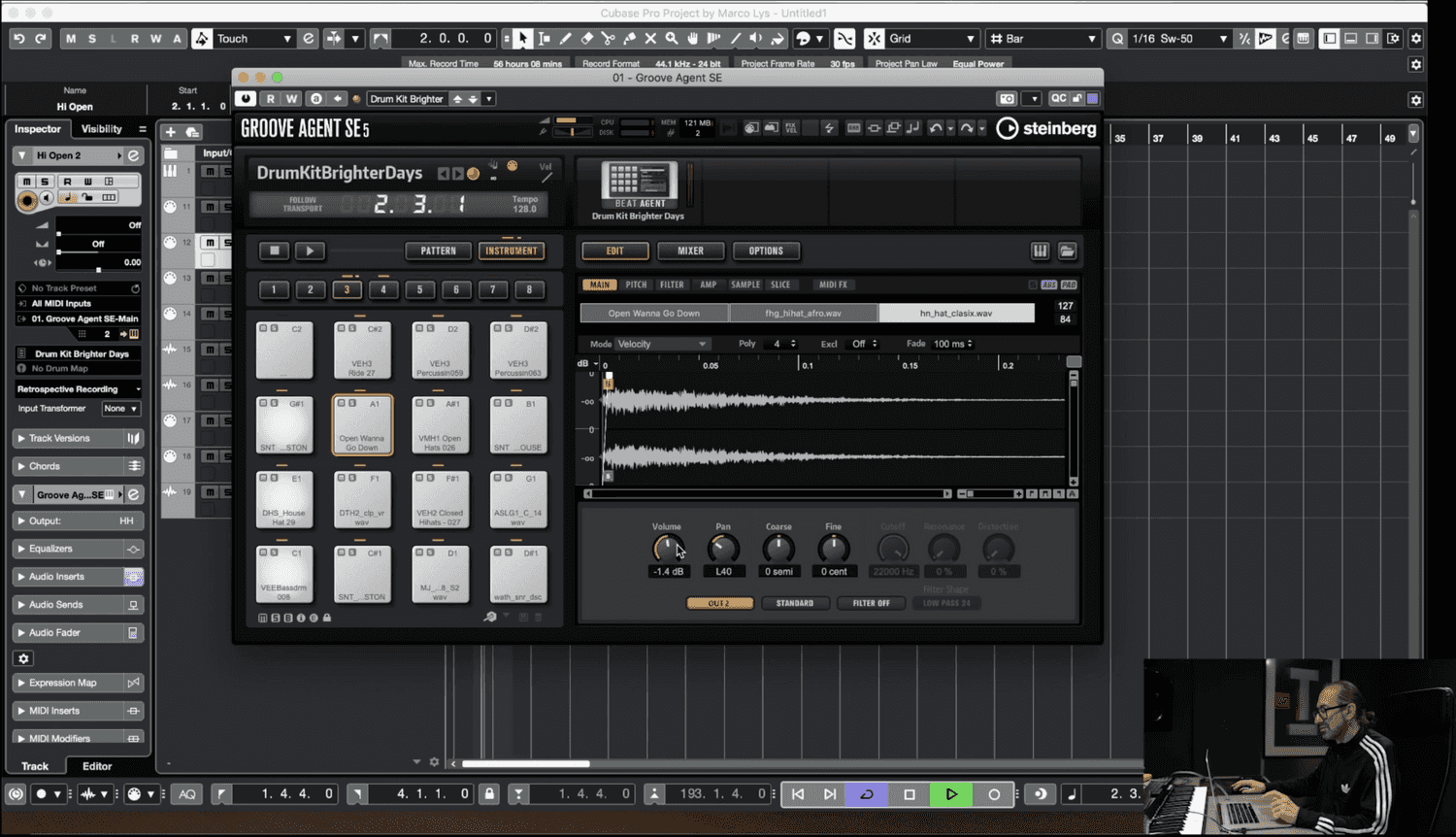Click the transport Stop button
This screenshot has width=1456, height=837.
pos(910,793)
